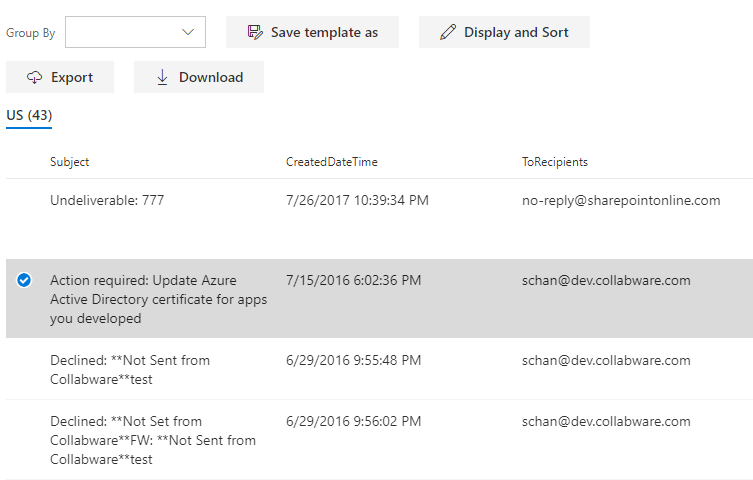753x480 pixels.
Task: Sort by the CreatedDateTime column header
Action: click(x=332, y=162)
